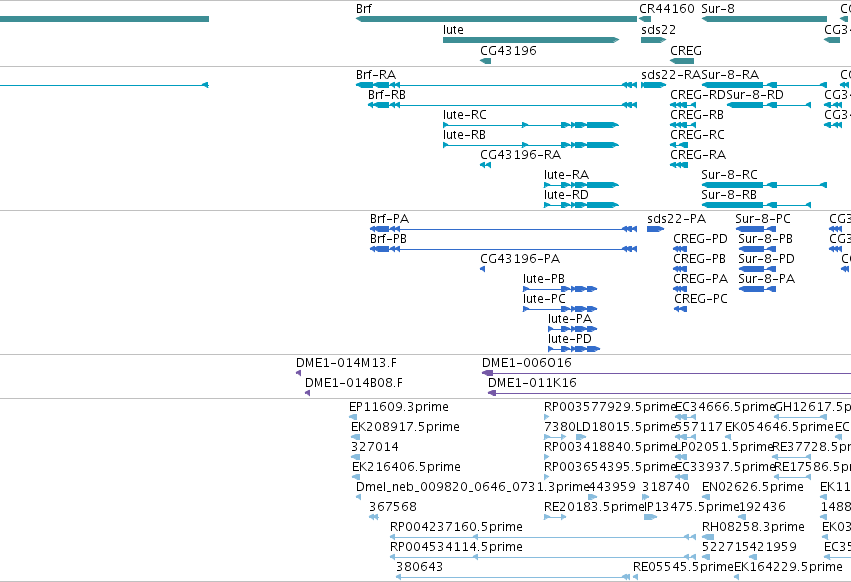
Task: Click the RP004534114.5prime feature label
Action: click(x=456, y=547)
